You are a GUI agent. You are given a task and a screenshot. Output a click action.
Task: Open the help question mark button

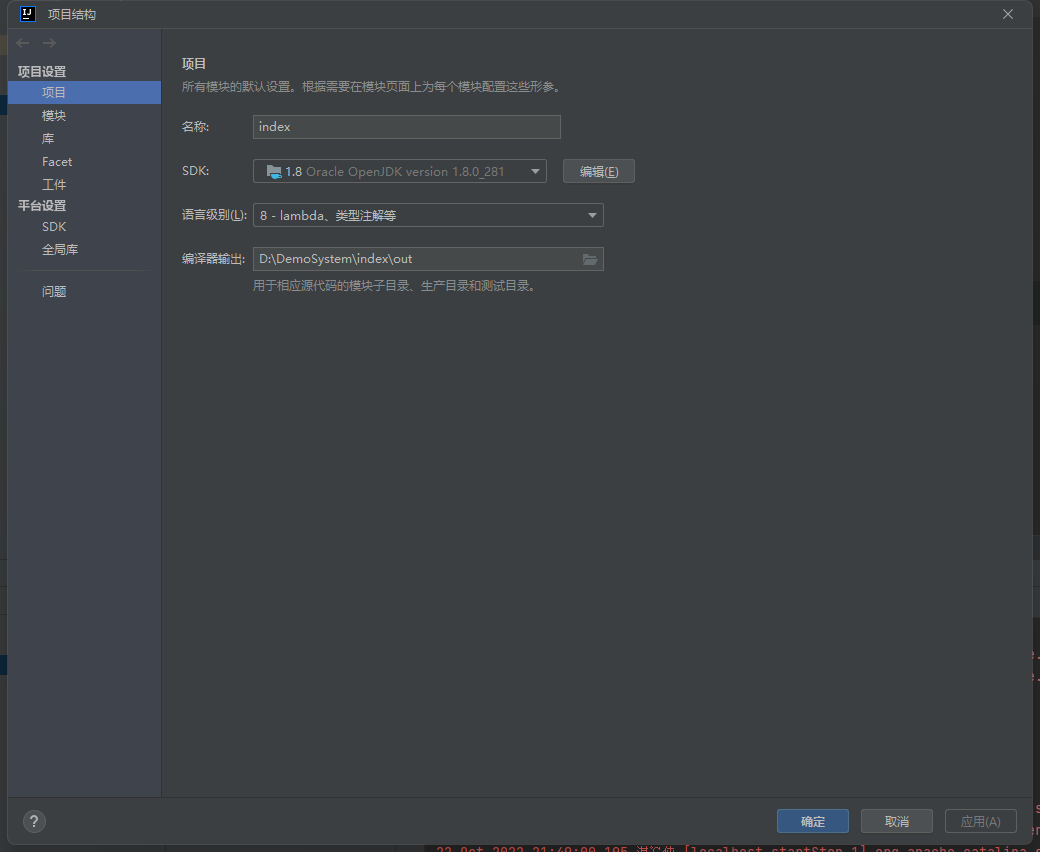(34, 822)
